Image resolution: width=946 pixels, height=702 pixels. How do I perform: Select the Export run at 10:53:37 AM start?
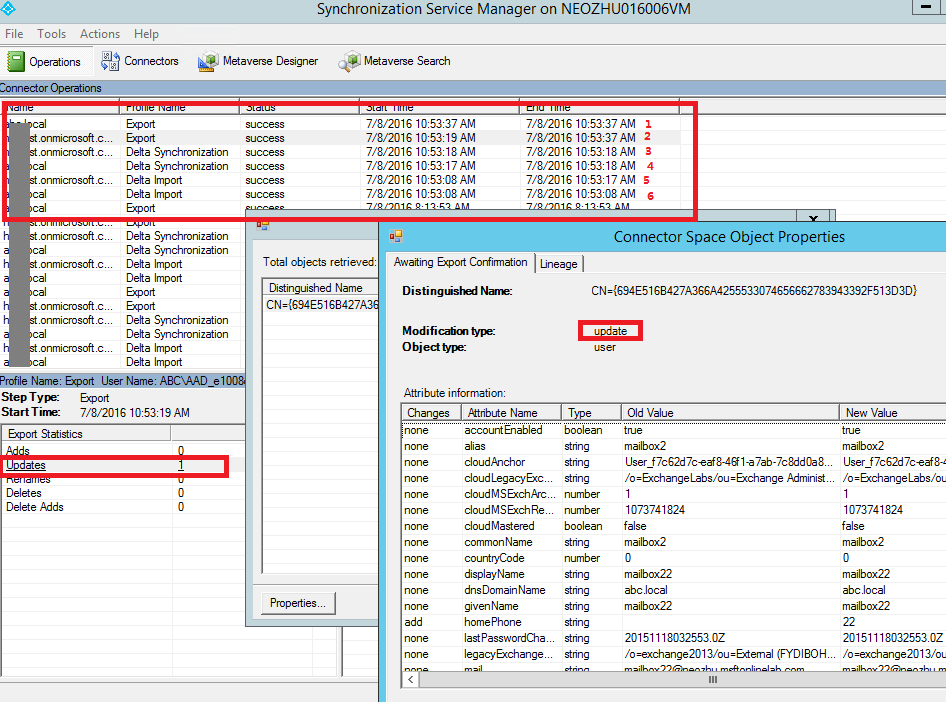[x=340, y=124]
